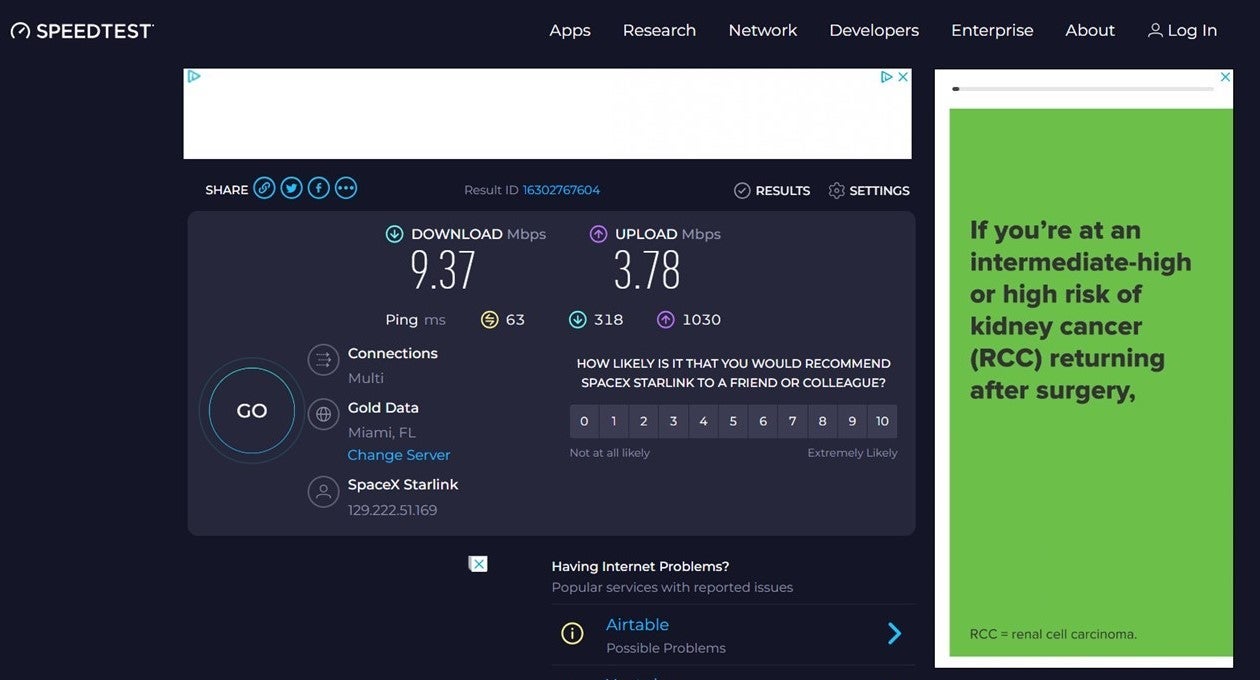Click the upload latency icon beside 1030
Screen dimensions: 1260x680
click(x=666, y=320)
